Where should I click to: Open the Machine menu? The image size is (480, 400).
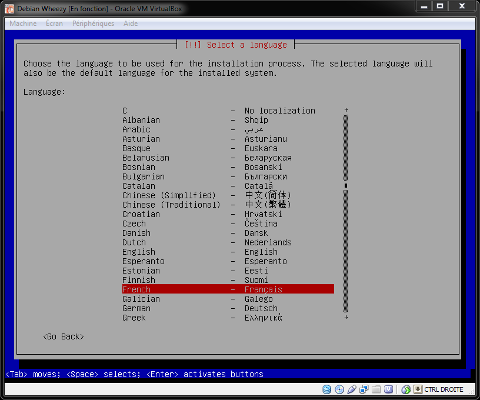click(x=23, y=23)
